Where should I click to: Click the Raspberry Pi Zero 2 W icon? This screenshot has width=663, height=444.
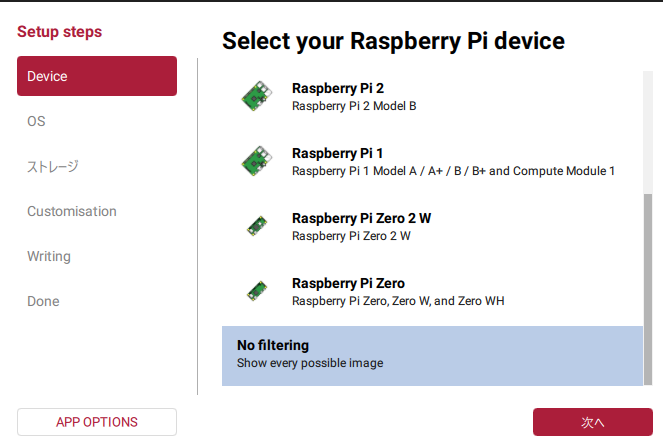[x=256, y=227]
